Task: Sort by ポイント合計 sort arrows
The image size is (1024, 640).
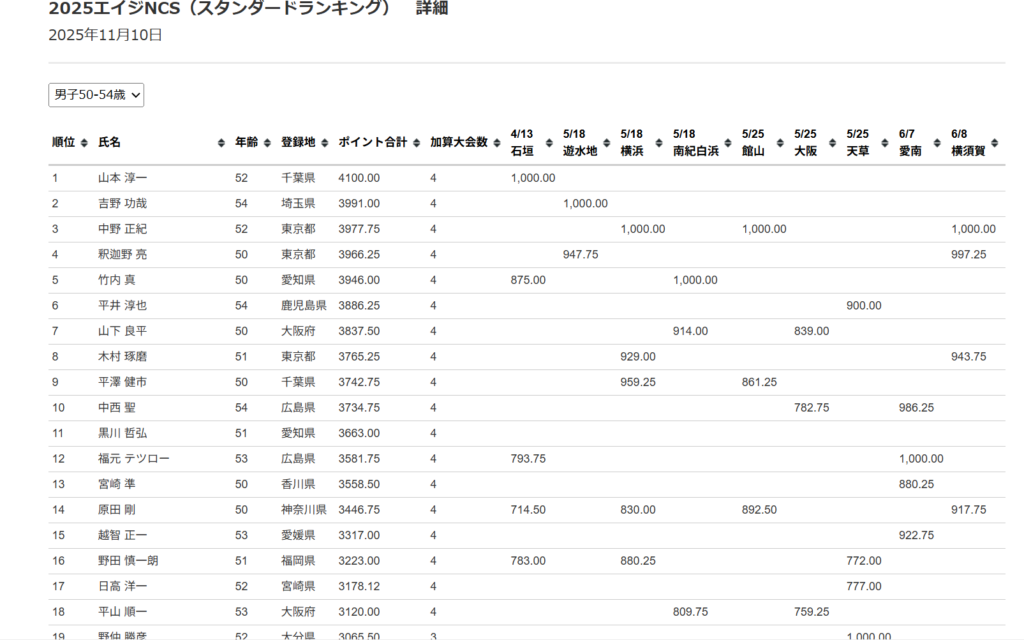Action: click(416, 143)
